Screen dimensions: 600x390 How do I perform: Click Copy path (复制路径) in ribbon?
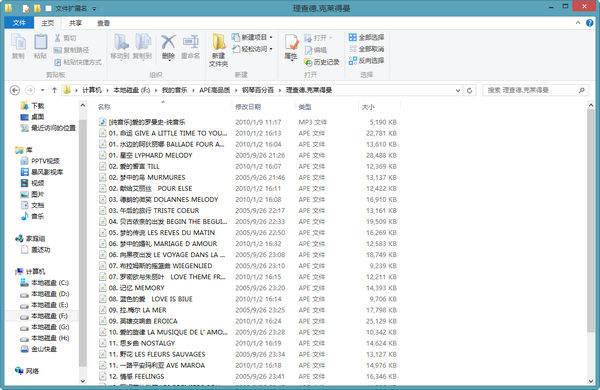click(x=72, y=50)
